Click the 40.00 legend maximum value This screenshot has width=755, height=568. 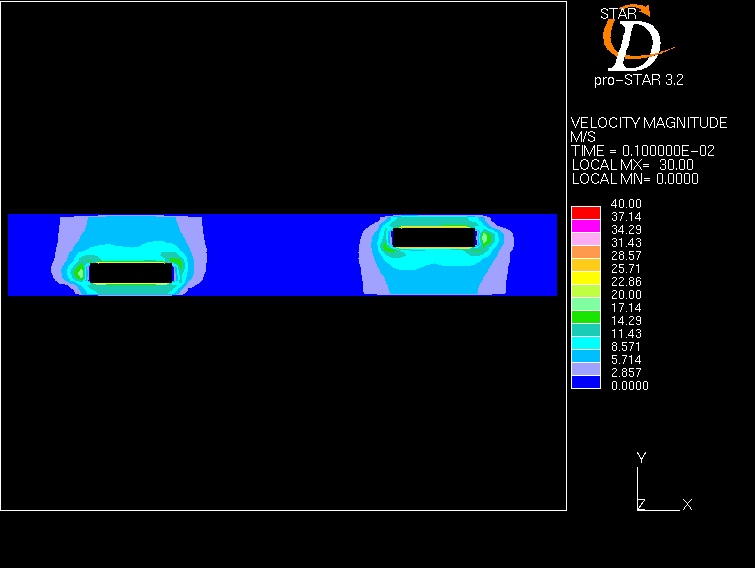[x=627, y=204]
